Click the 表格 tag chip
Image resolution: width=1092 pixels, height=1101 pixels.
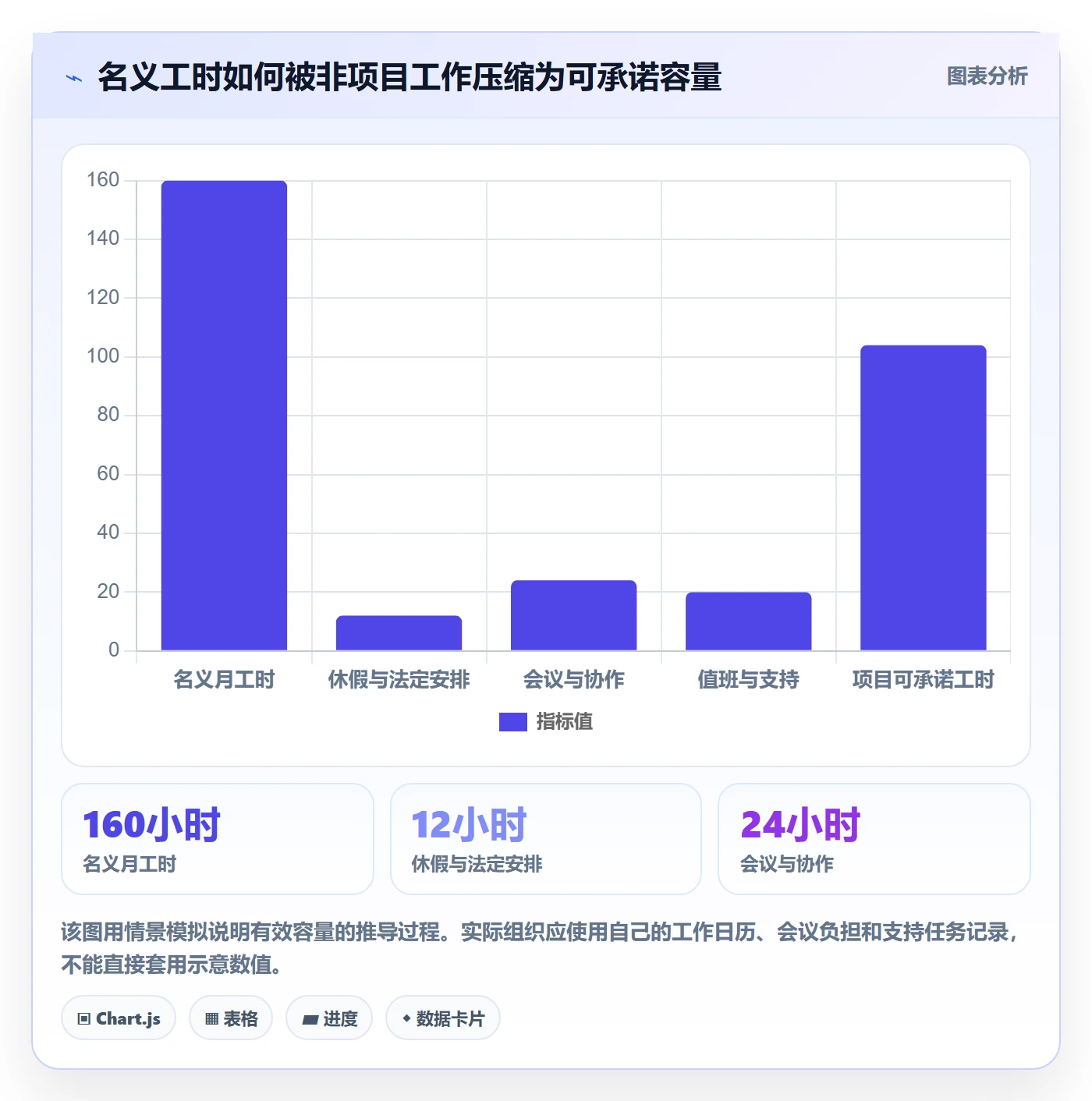tap(231, 1018)
